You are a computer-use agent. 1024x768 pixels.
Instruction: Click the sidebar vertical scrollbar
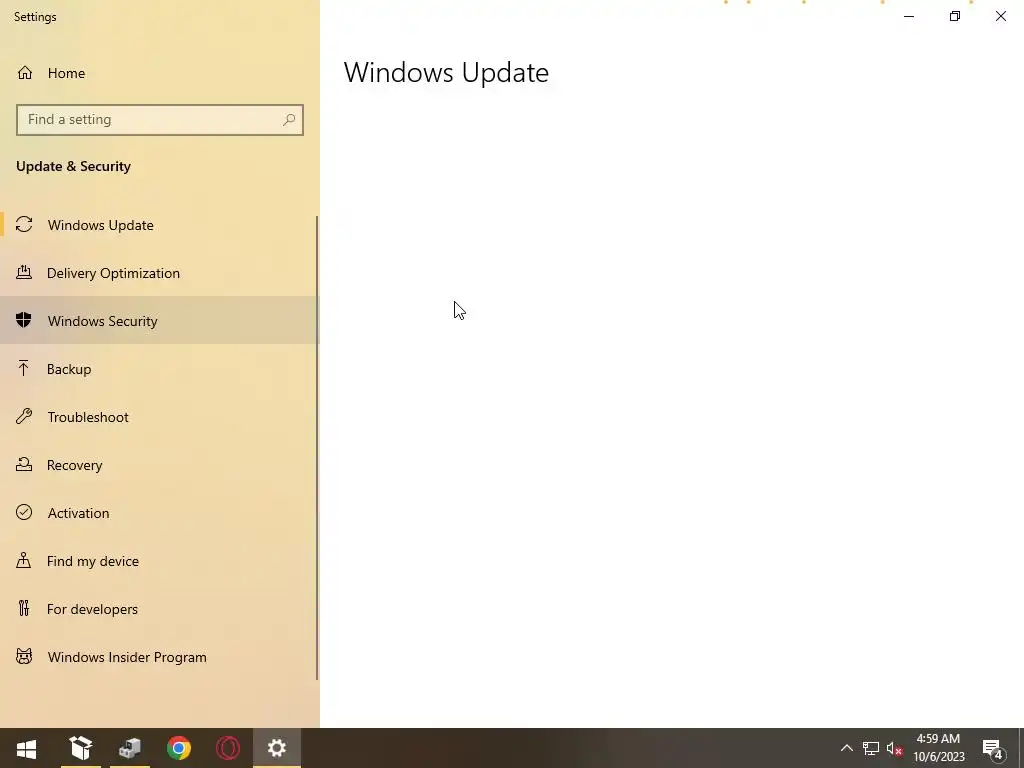click(x=317, y=447)
